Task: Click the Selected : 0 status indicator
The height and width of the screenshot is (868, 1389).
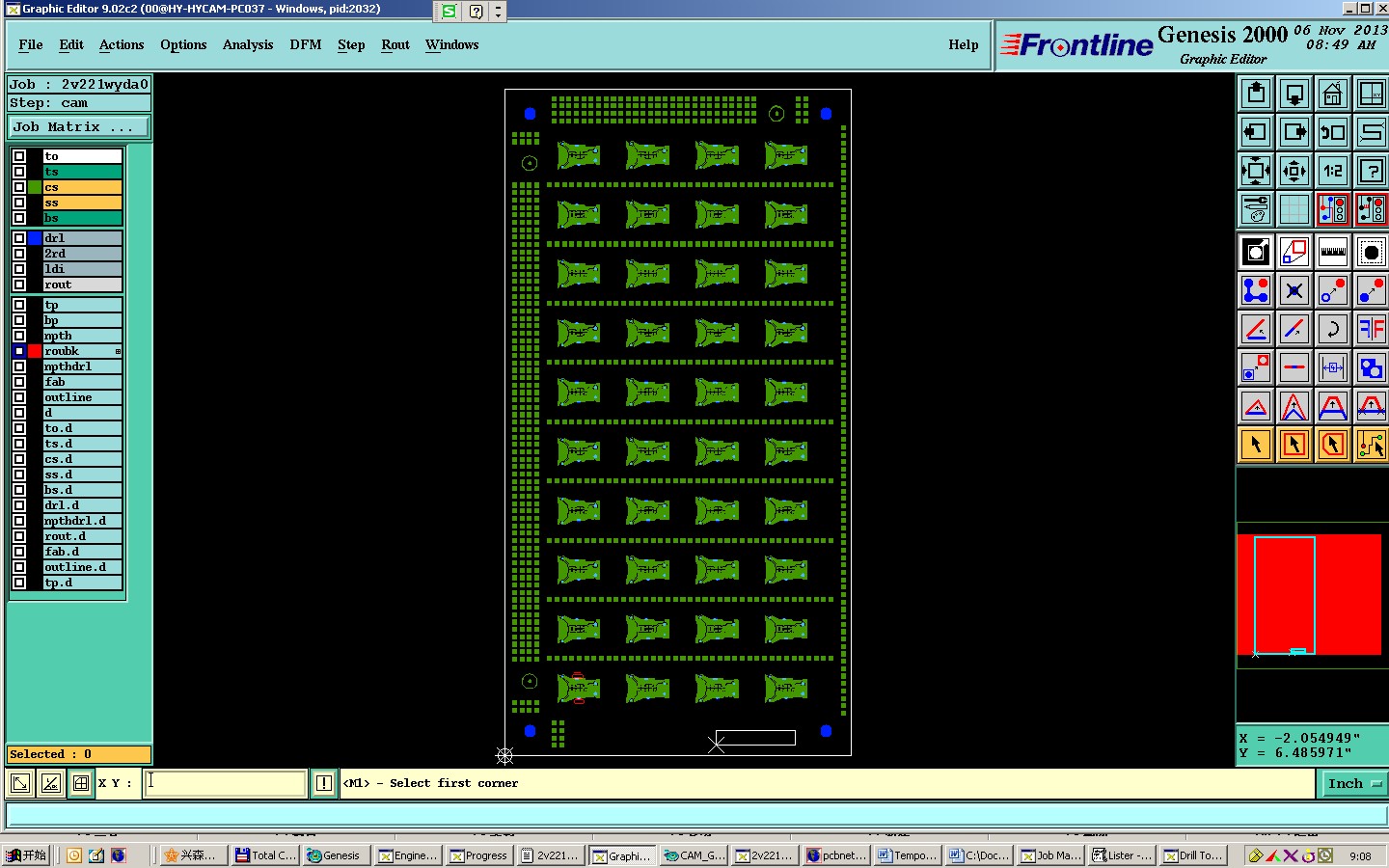Action: pyautogui.click(x=79, y=754)
